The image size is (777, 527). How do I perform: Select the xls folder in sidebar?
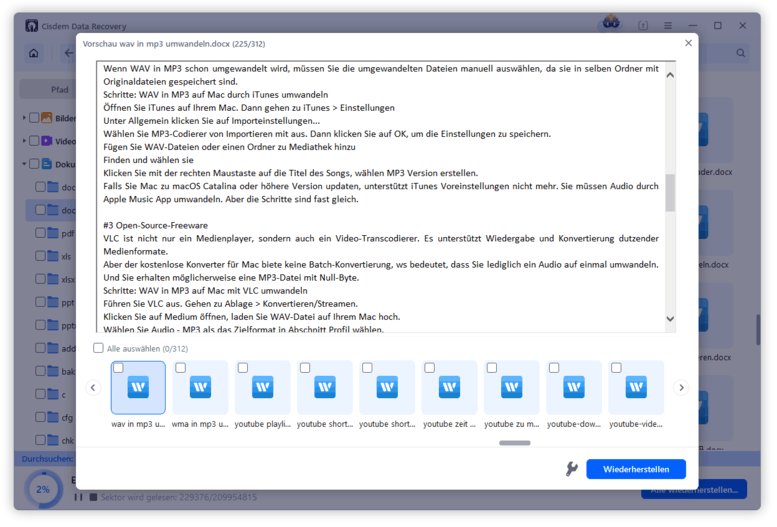[60, 256]
